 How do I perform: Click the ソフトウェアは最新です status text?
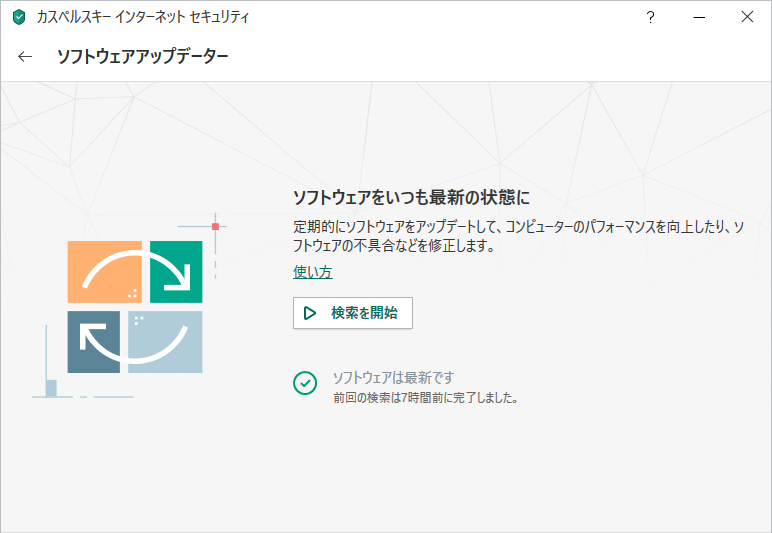(393, 378)
